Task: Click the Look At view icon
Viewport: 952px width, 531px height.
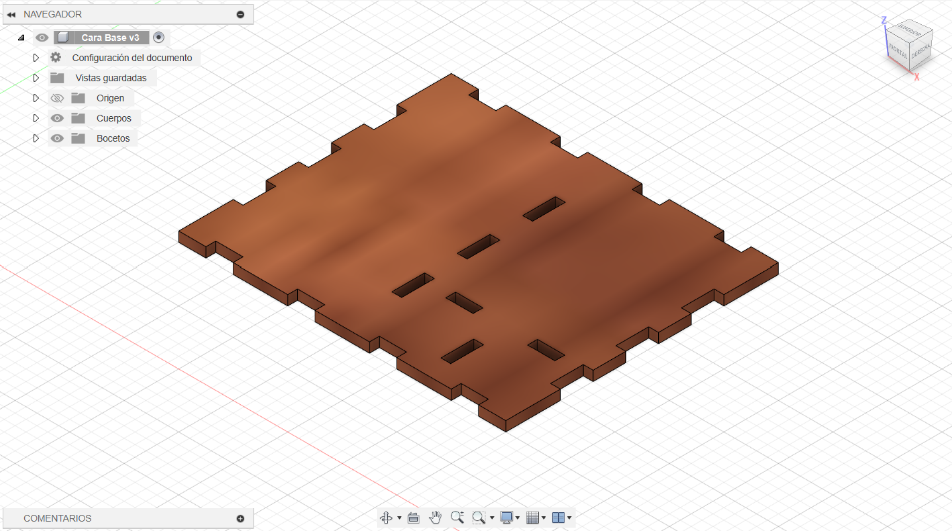Action: pos(413,518)
